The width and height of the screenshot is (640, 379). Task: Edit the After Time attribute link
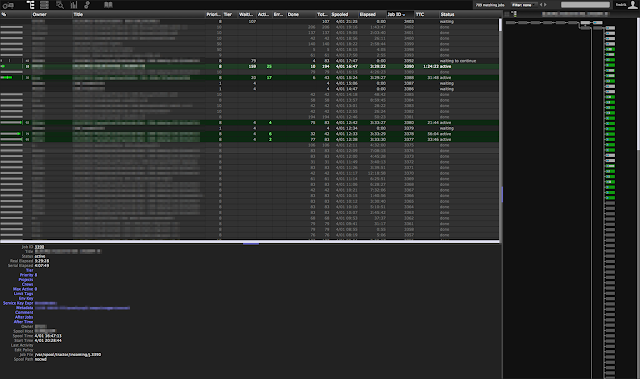click(24, 322)
